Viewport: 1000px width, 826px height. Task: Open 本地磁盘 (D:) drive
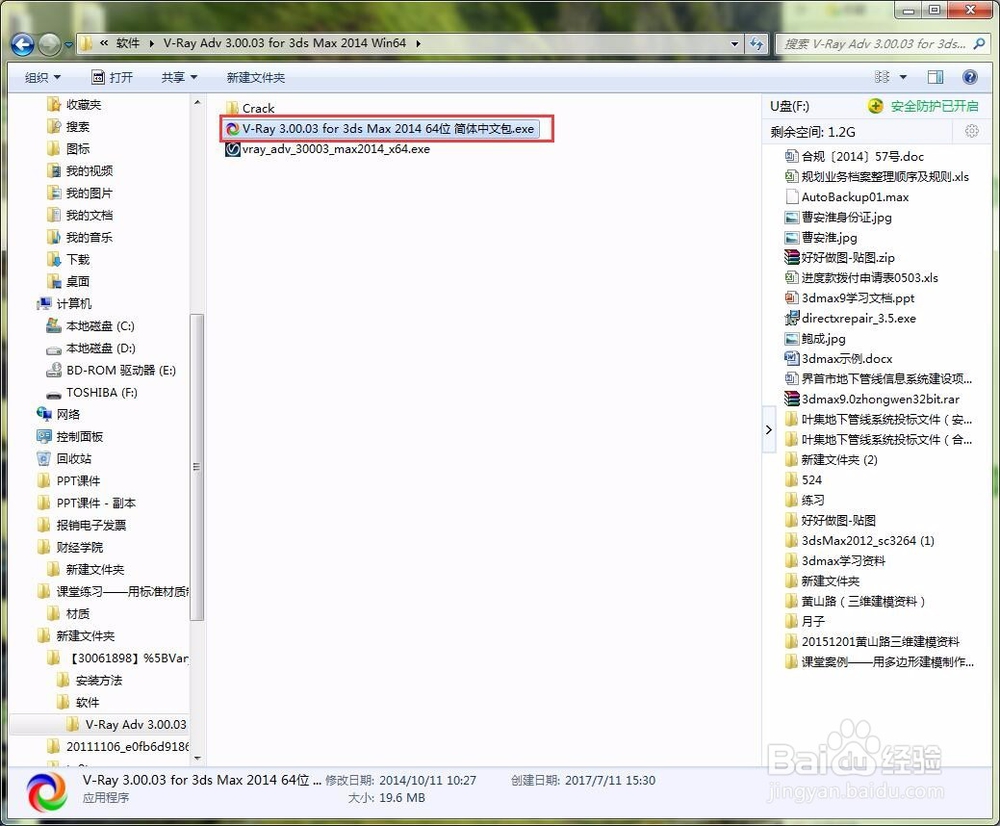(x=90, y=348)
